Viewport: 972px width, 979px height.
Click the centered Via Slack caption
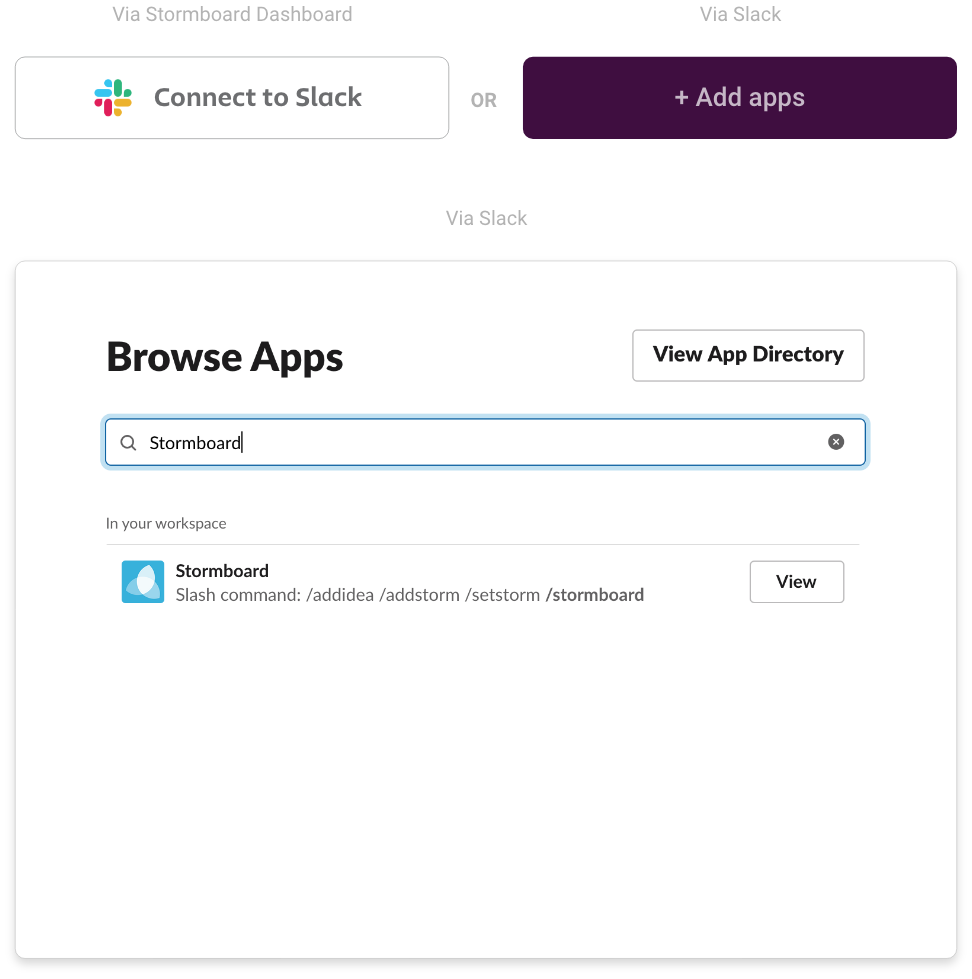pos(486,218)
